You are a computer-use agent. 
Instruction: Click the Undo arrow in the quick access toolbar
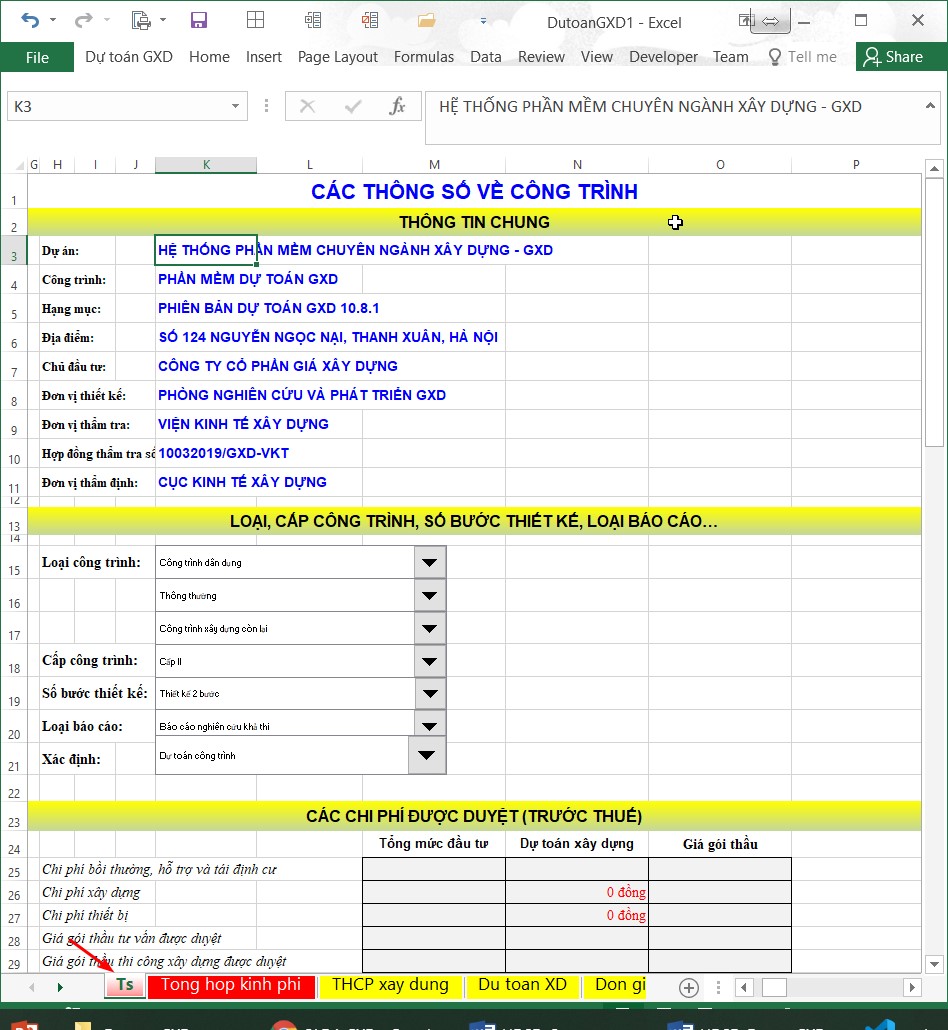29,20
